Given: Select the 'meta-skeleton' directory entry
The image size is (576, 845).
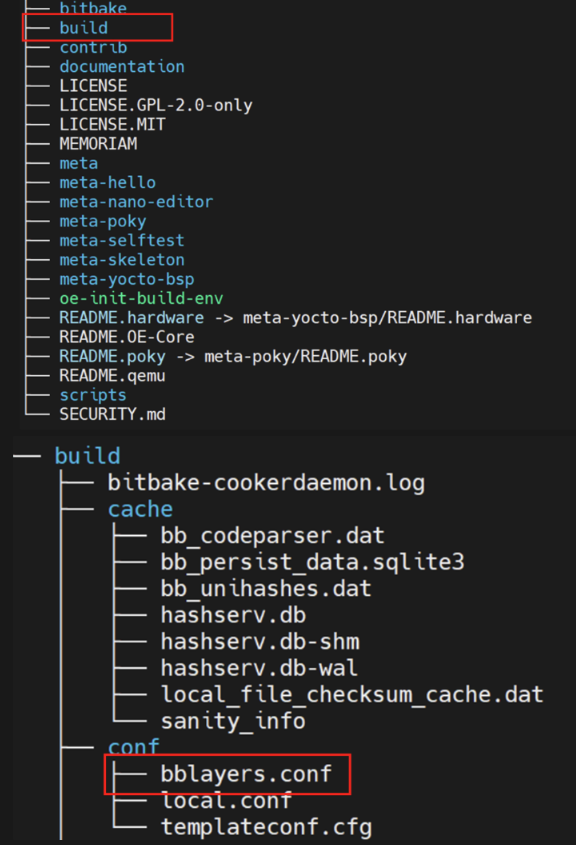Looking at the screenshot, I should pyautogui.click(x=122, y=260).
